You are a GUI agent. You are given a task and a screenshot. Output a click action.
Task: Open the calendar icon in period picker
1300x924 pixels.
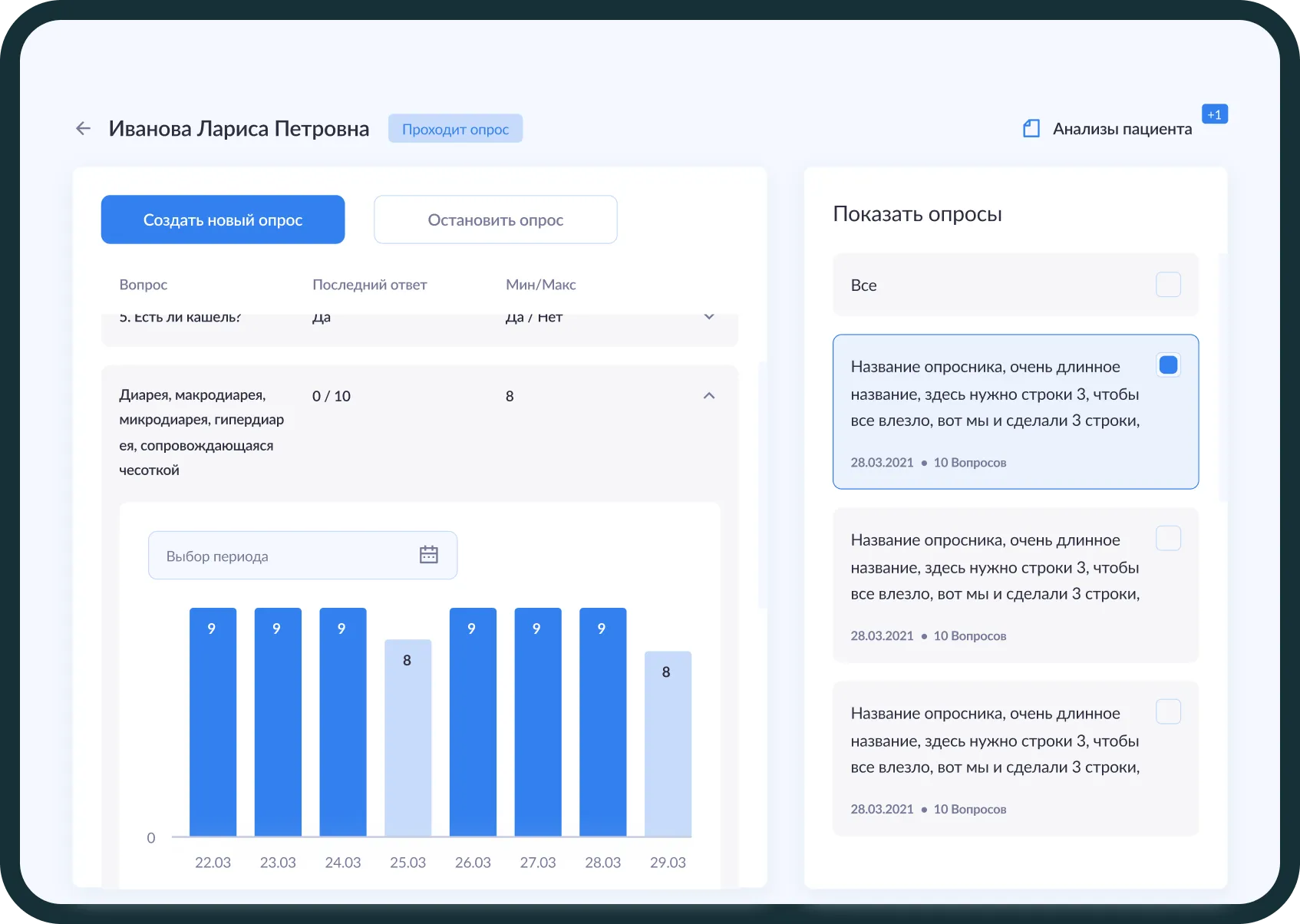tap(429, 554)
